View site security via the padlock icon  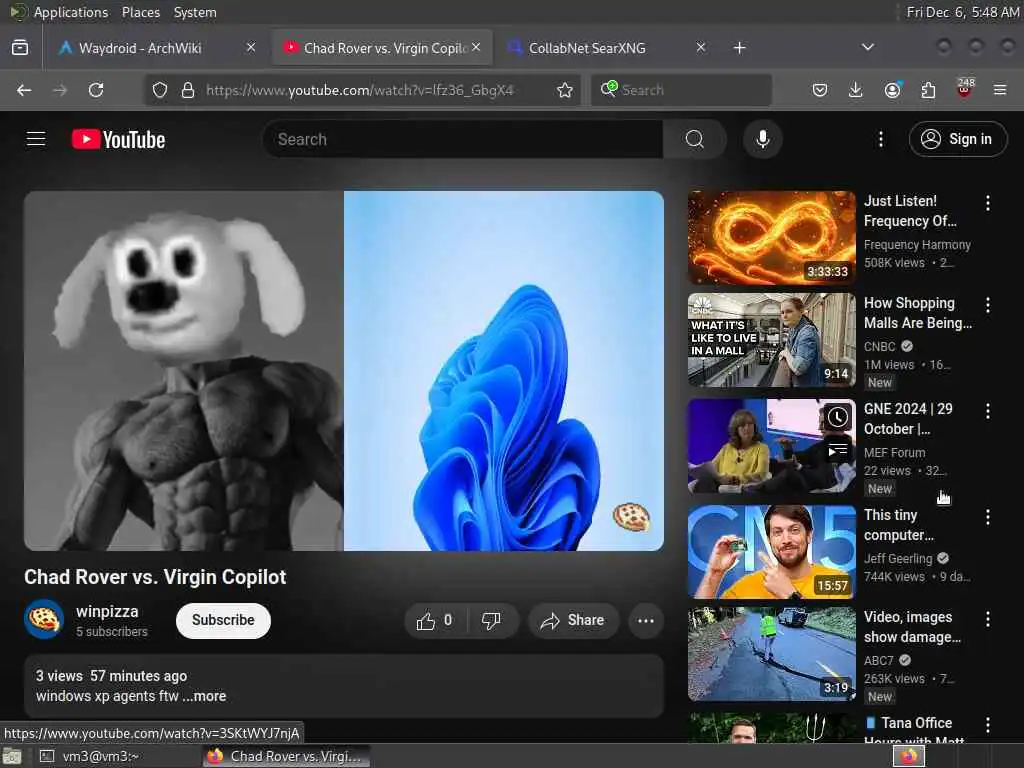pos(188,90)
